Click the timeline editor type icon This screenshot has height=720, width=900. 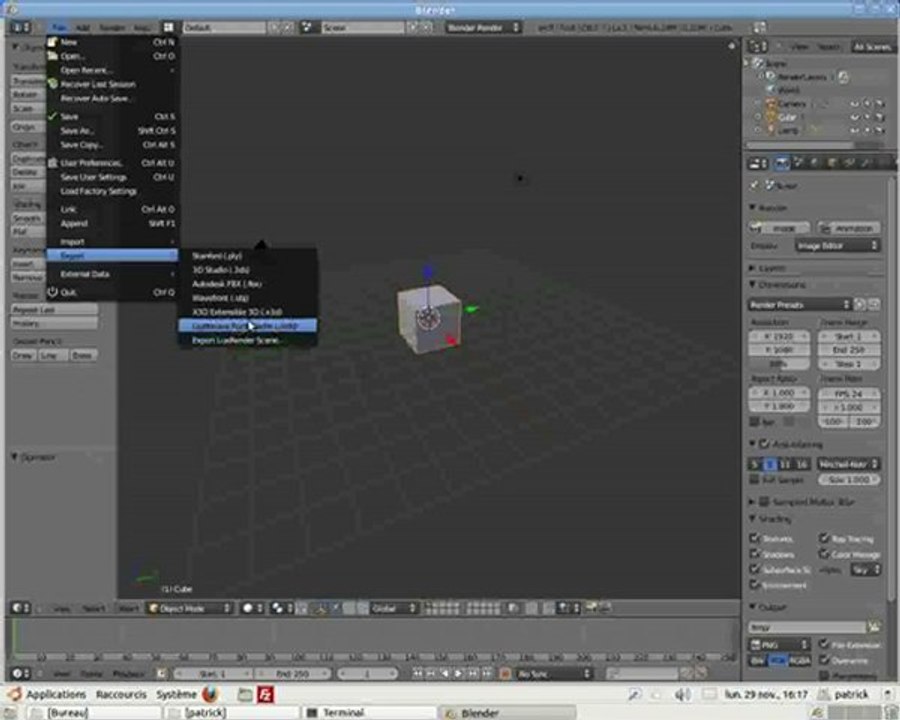[21, 673]
